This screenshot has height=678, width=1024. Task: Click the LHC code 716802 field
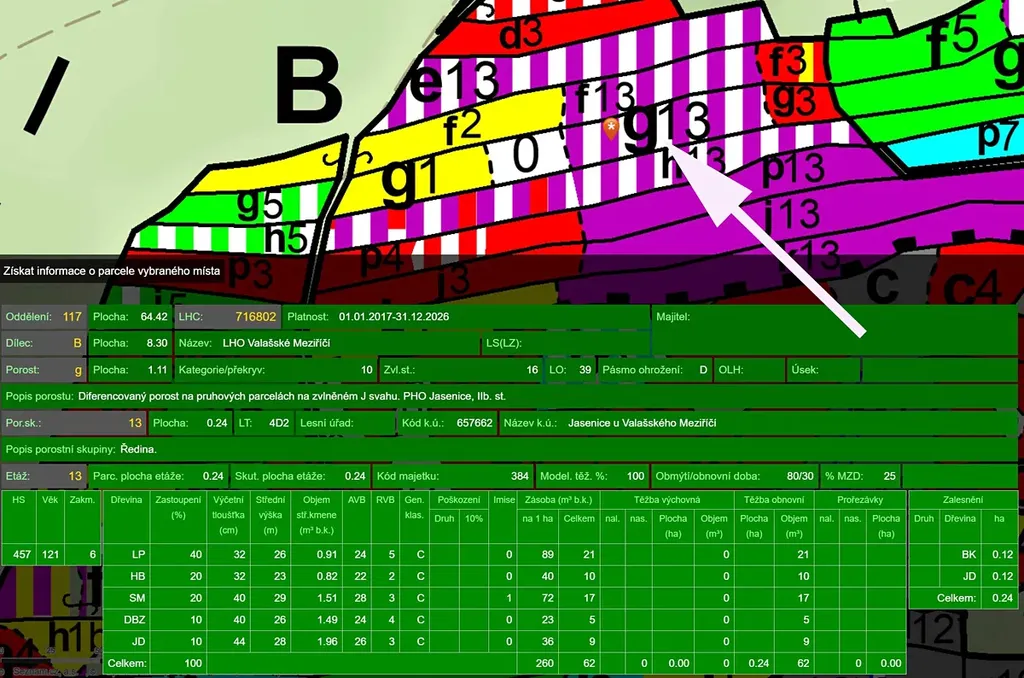255,316
